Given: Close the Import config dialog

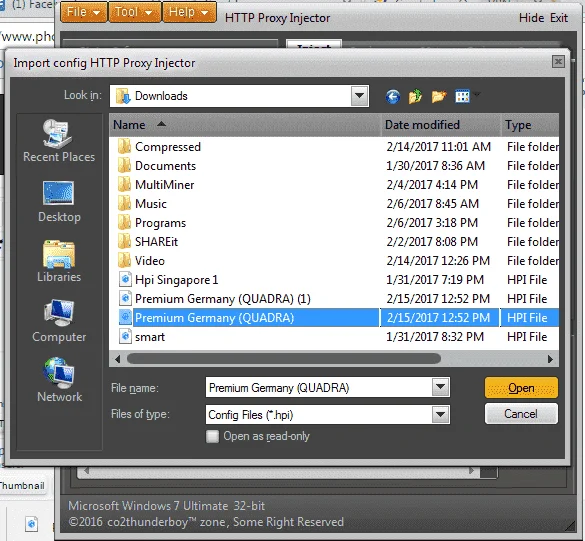Looking at the screenshot, I should [x=558, y=62].
